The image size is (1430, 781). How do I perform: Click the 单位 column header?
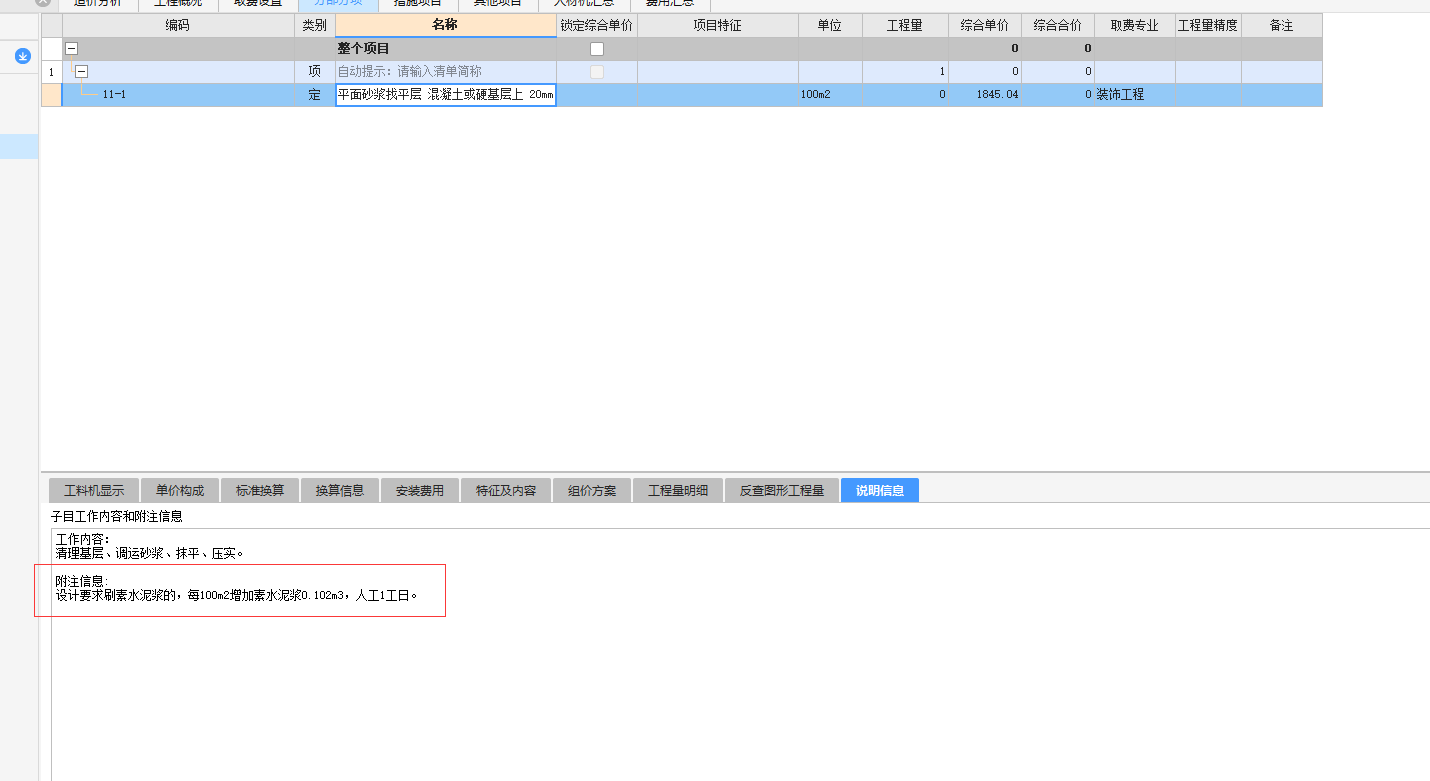(x=830, y=26)
